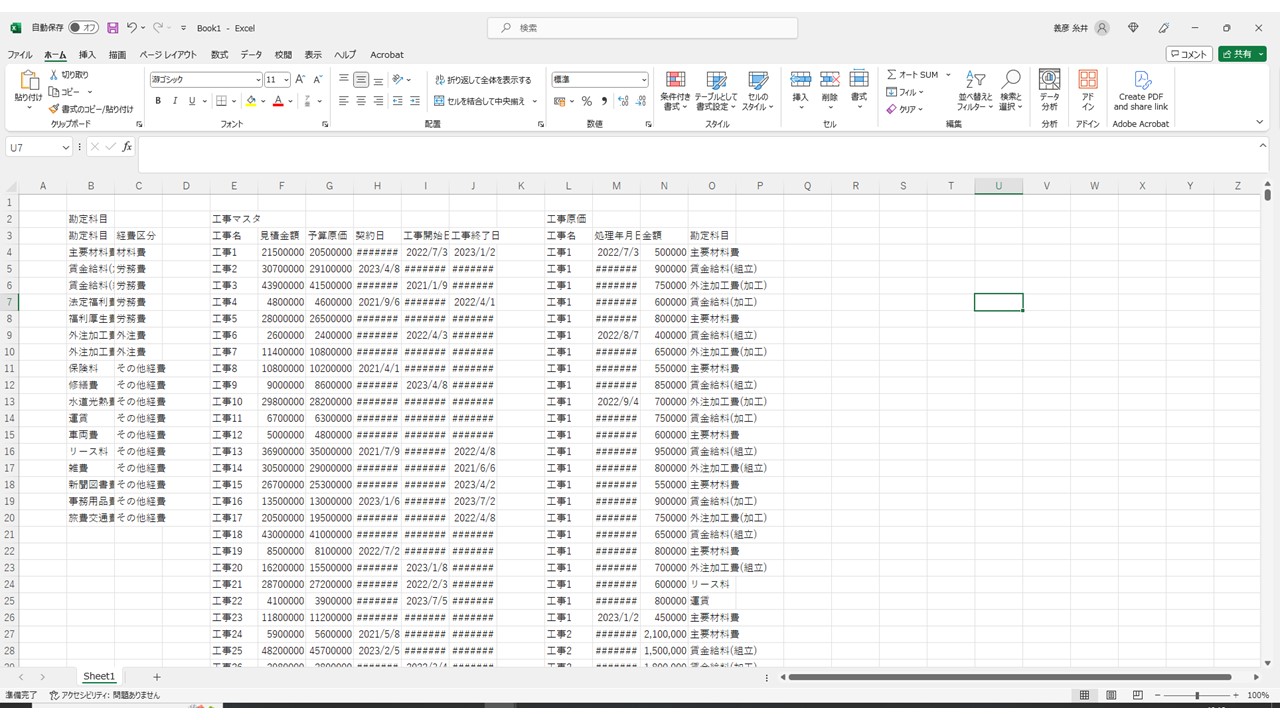
Task: Click the paste (貼り付け) icon
Action: tap(28, 82)
